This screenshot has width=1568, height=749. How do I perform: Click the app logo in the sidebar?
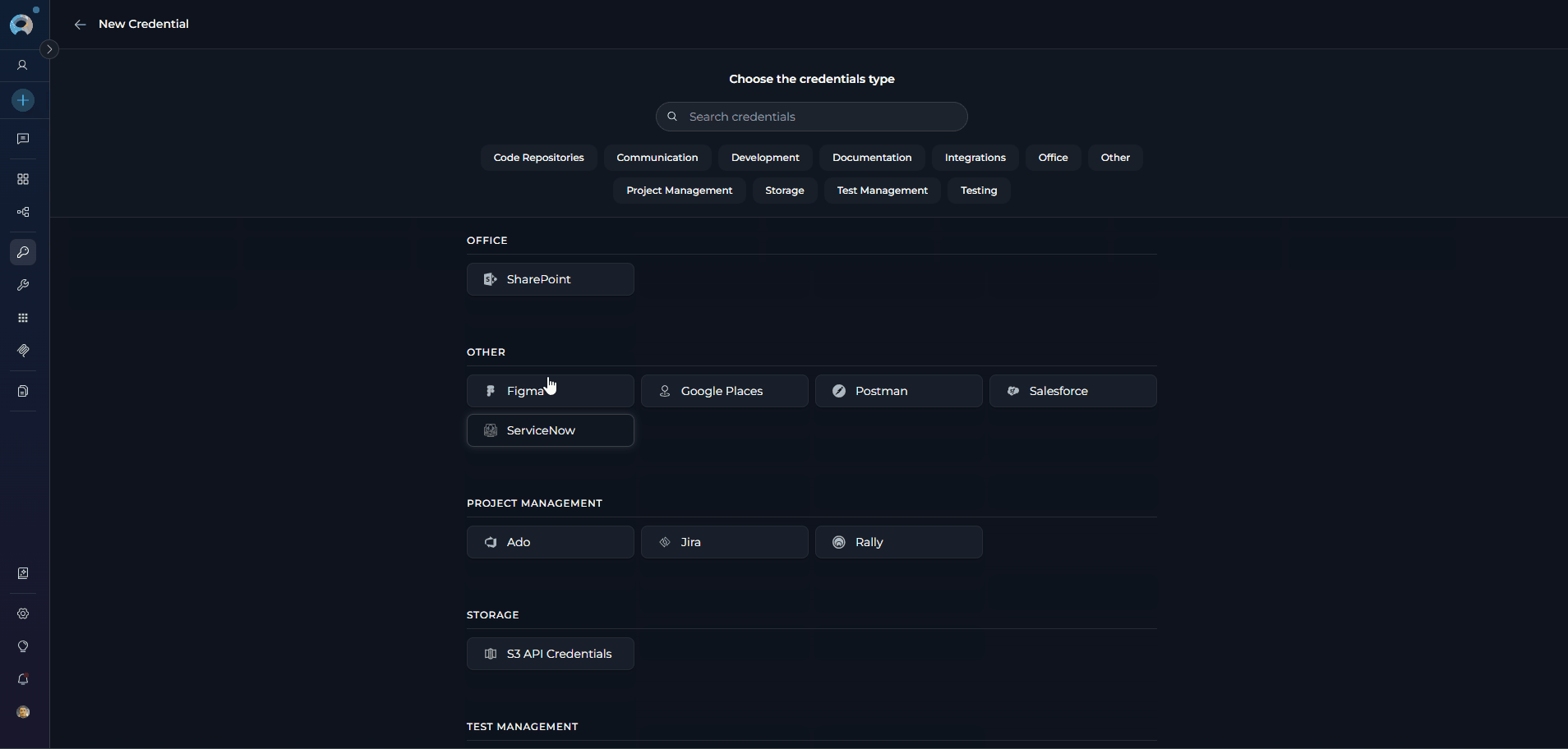pos(22,24)
